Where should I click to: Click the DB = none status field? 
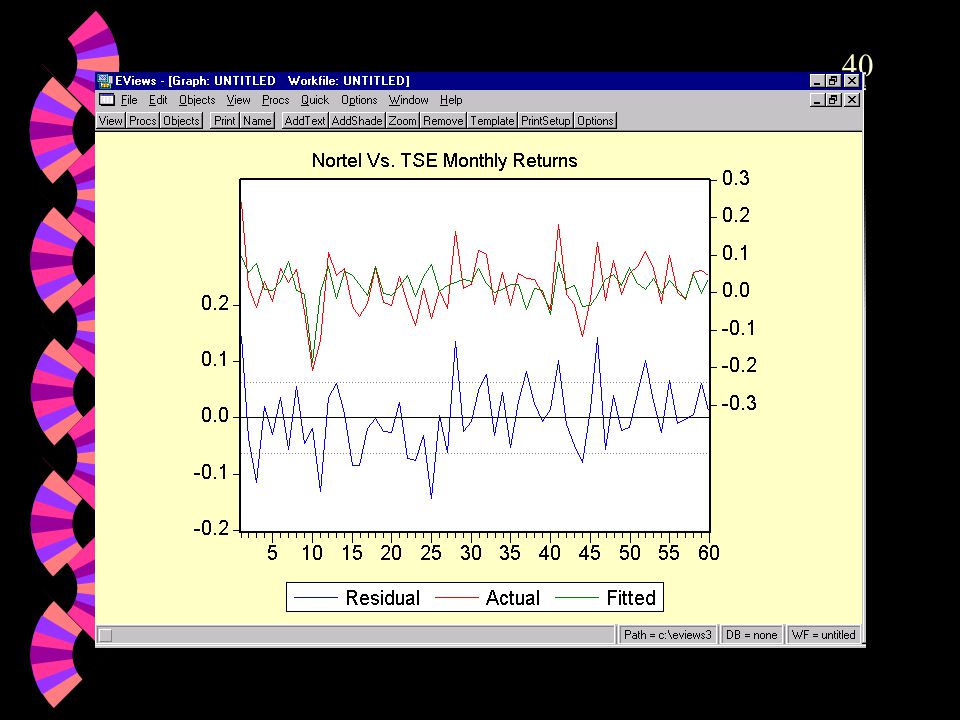(751, 635)
